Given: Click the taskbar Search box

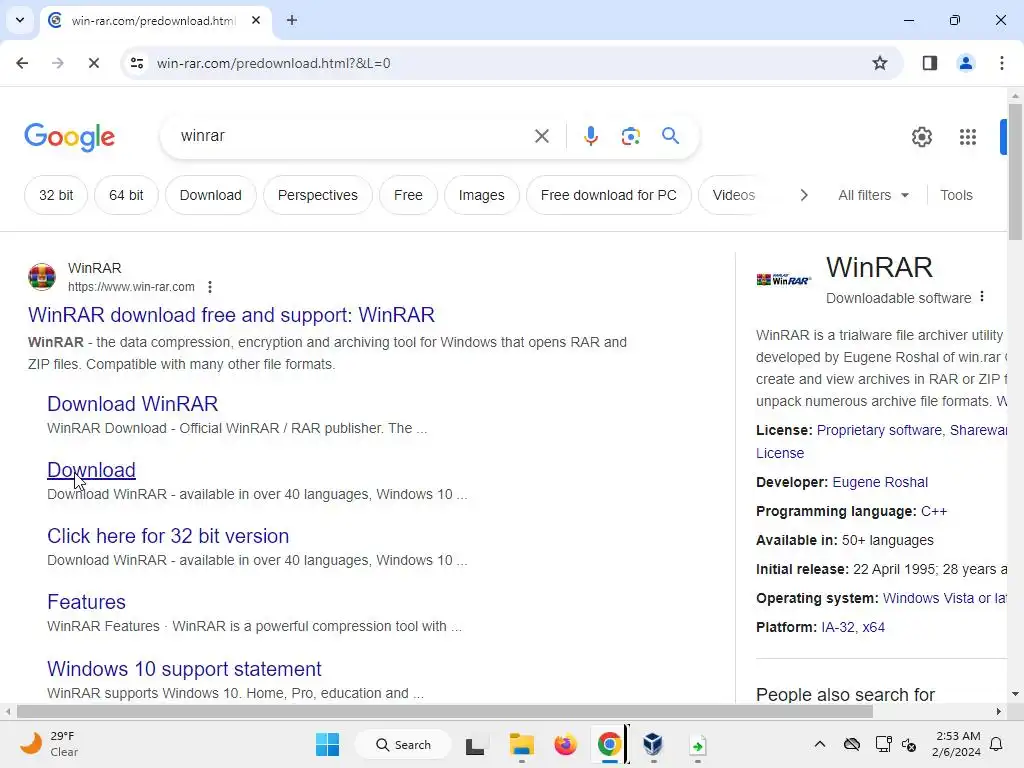Looking at the screenshot, I should (403, 744).
